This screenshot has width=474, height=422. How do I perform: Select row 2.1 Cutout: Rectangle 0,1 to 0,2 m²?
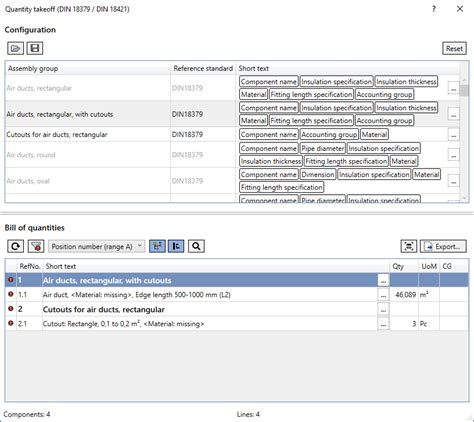click(237, 324)
